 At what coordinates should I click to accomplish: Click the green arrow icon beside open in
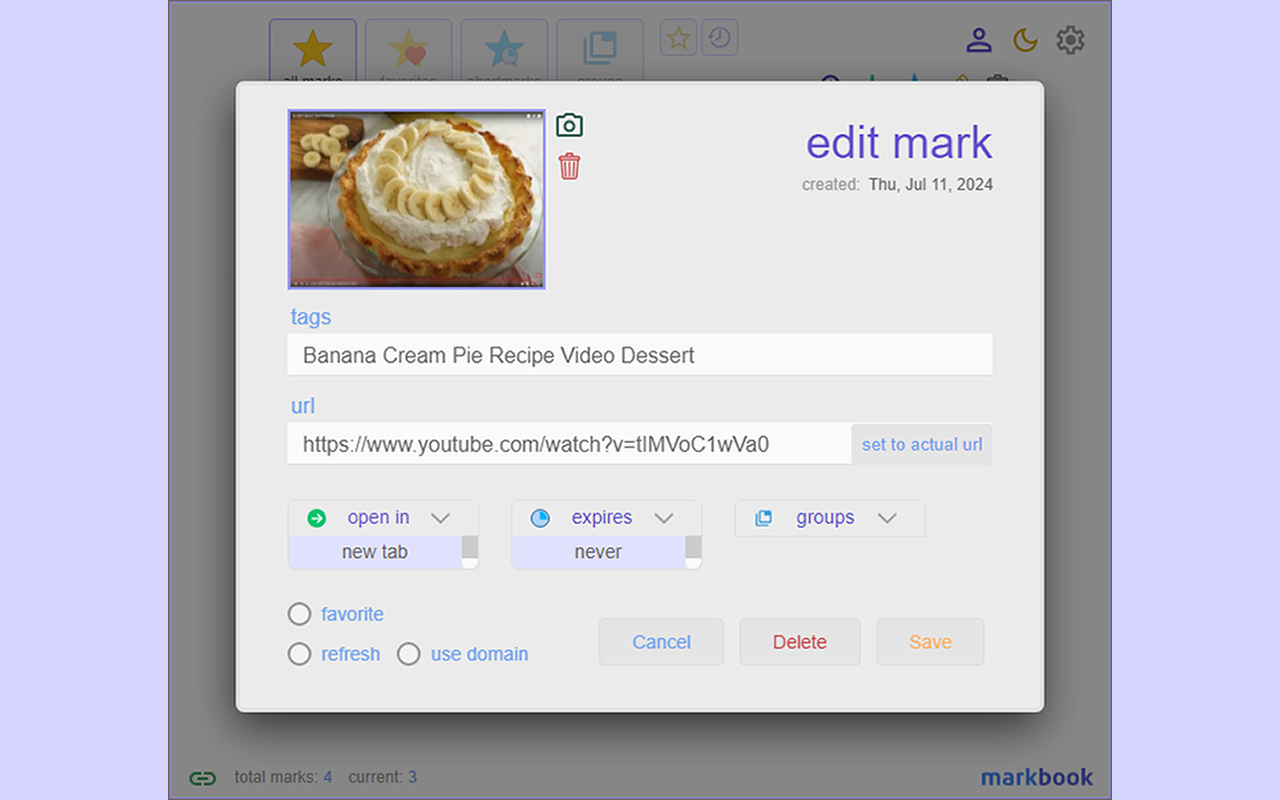(316, 518)
